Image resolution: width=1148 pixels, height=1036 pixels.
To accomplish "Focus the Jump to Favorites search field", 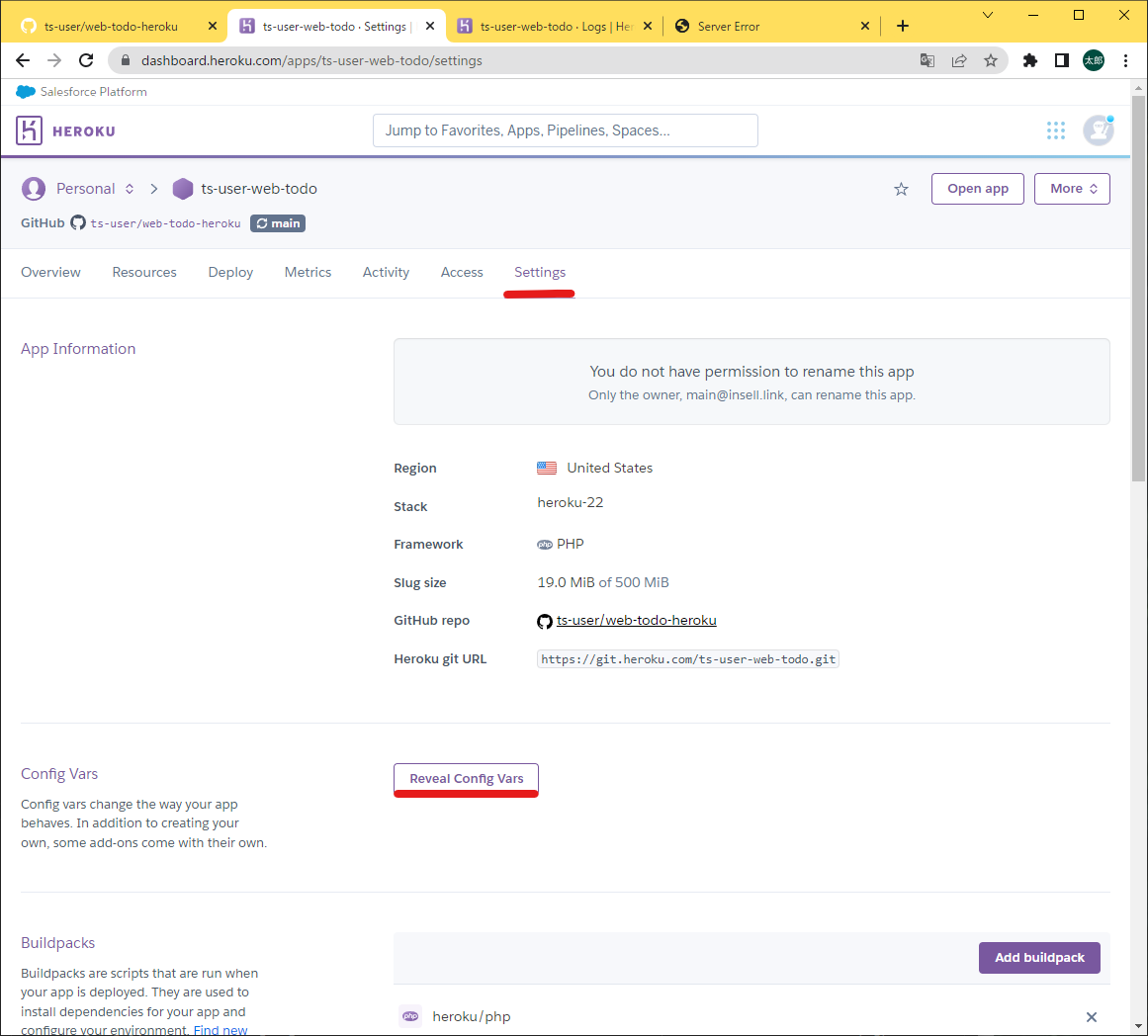I will tap(566, 130).
